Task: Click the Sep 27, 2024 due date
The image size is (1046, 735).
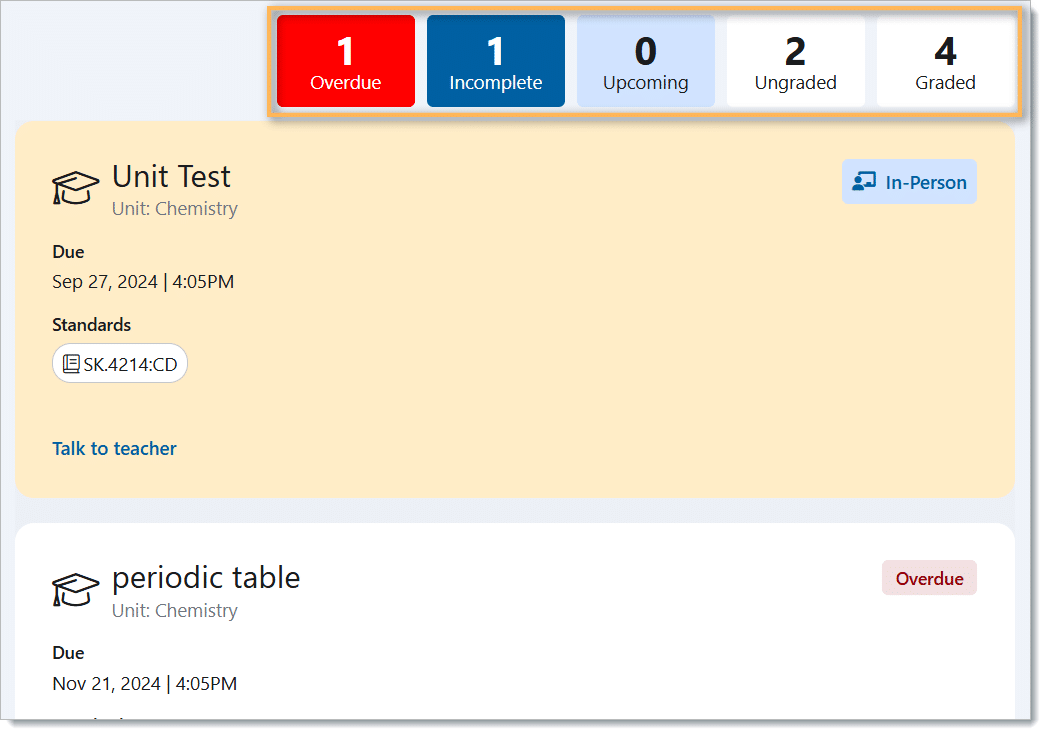Action: [143, 282]
